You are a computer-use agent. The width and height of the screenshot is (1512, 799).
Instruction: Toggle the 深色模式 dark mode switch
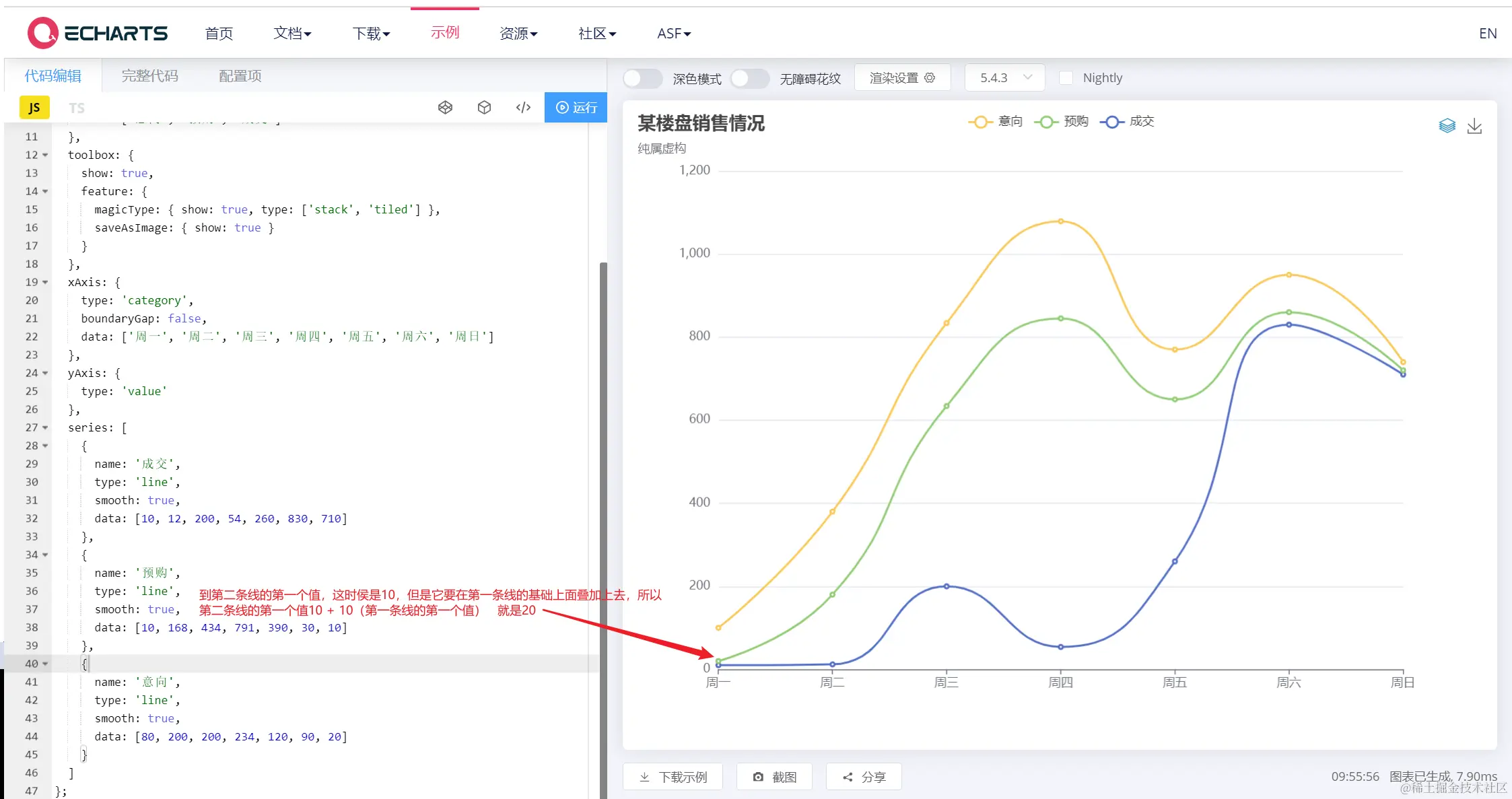[x=642, y=78]
